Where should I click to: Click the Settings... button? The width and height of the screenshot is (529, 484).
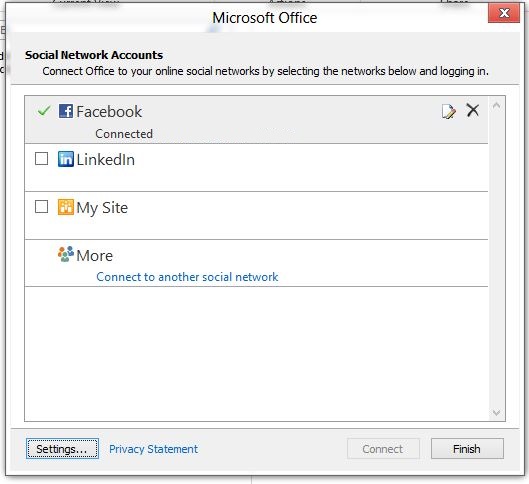click(x=62, y=449)
